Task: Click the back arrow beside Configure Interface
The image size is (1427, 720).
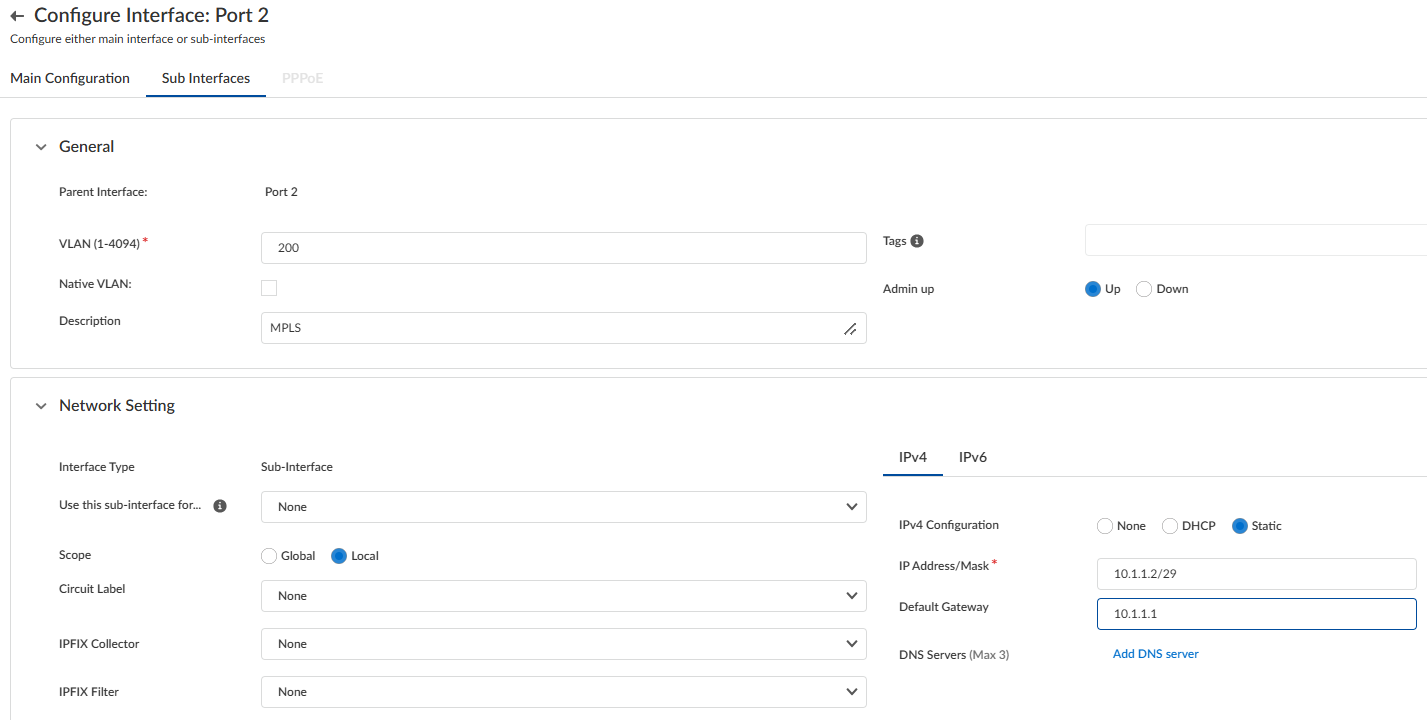Action: pyautogui.click(x=17, y=17)
